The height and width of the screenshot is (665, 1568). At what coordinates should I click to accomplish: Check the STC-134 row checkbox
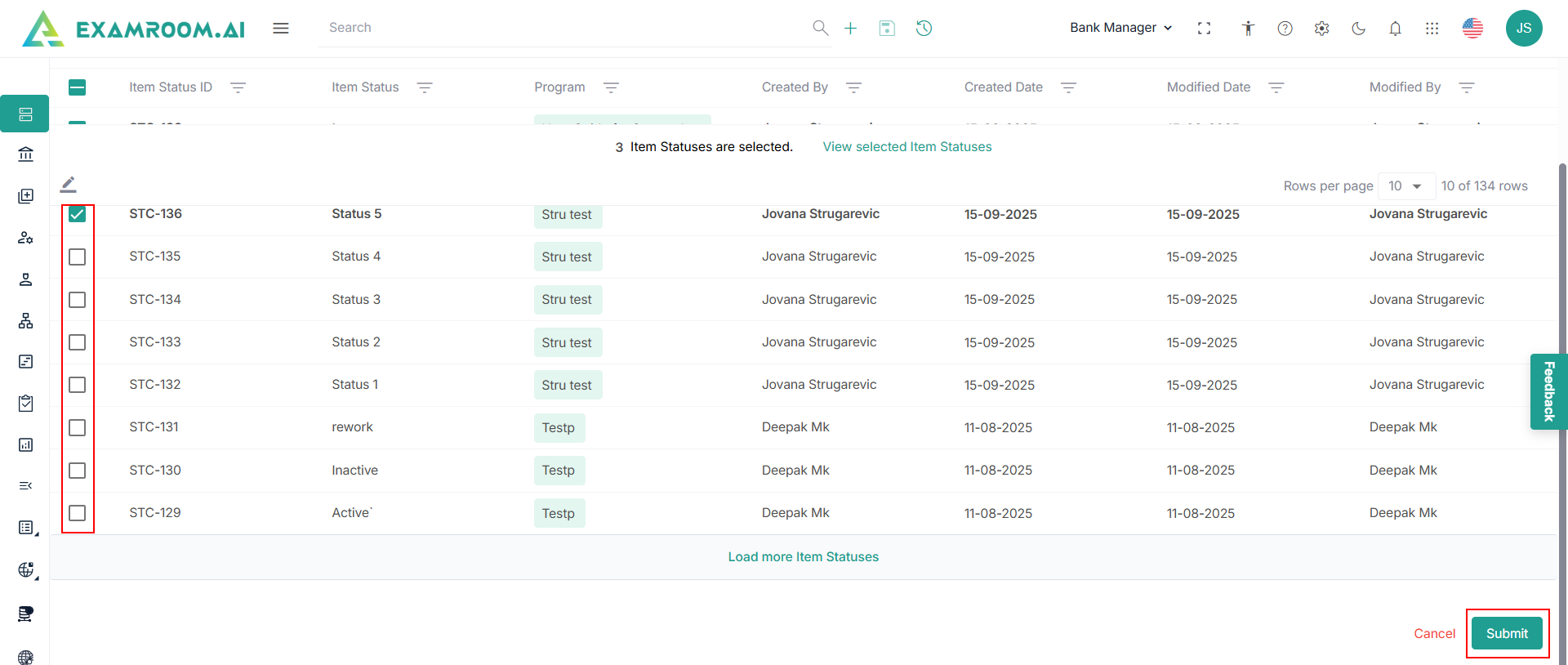[78, 300]
